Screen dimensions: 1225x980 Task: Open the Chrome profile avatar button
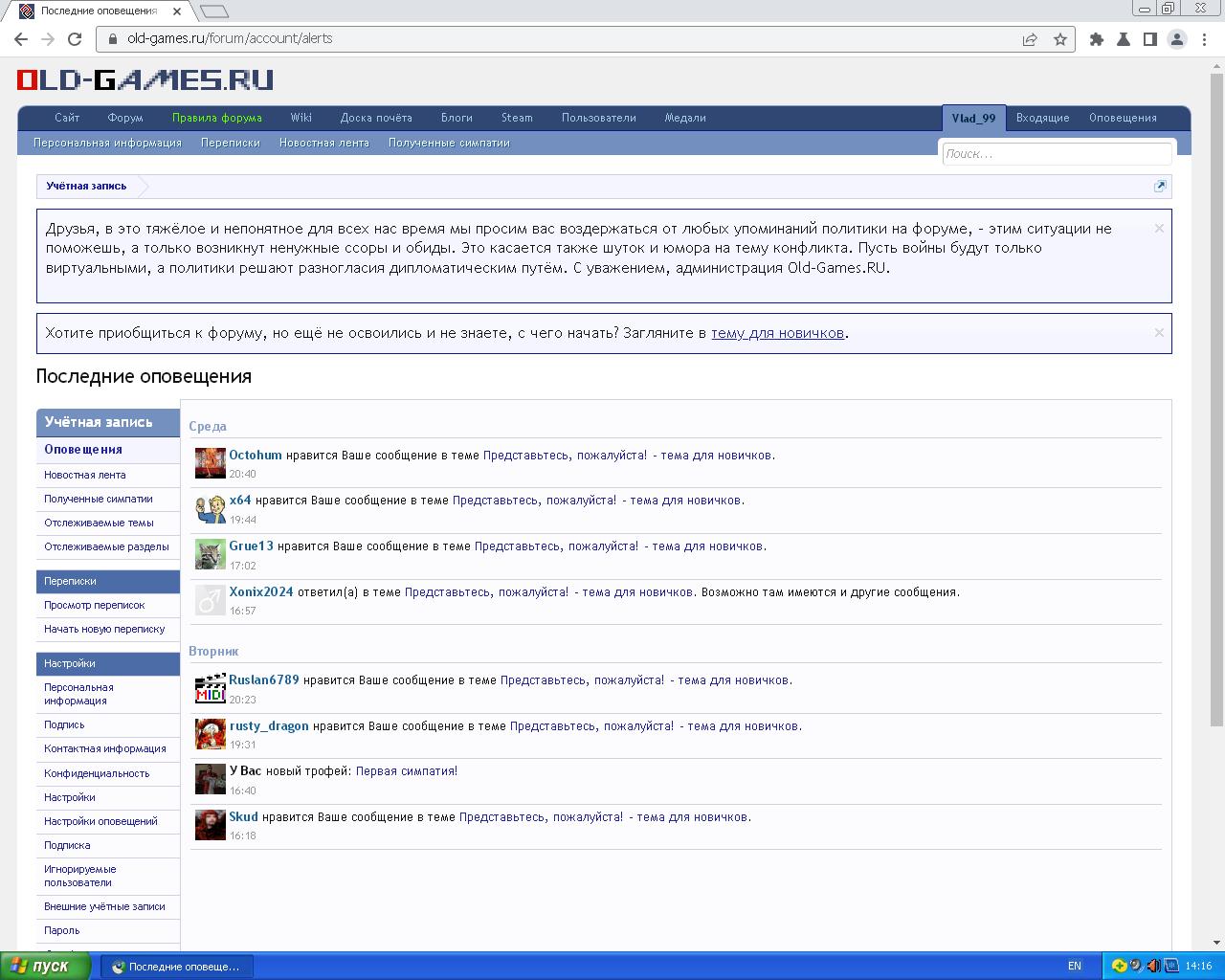(1177, 39)
